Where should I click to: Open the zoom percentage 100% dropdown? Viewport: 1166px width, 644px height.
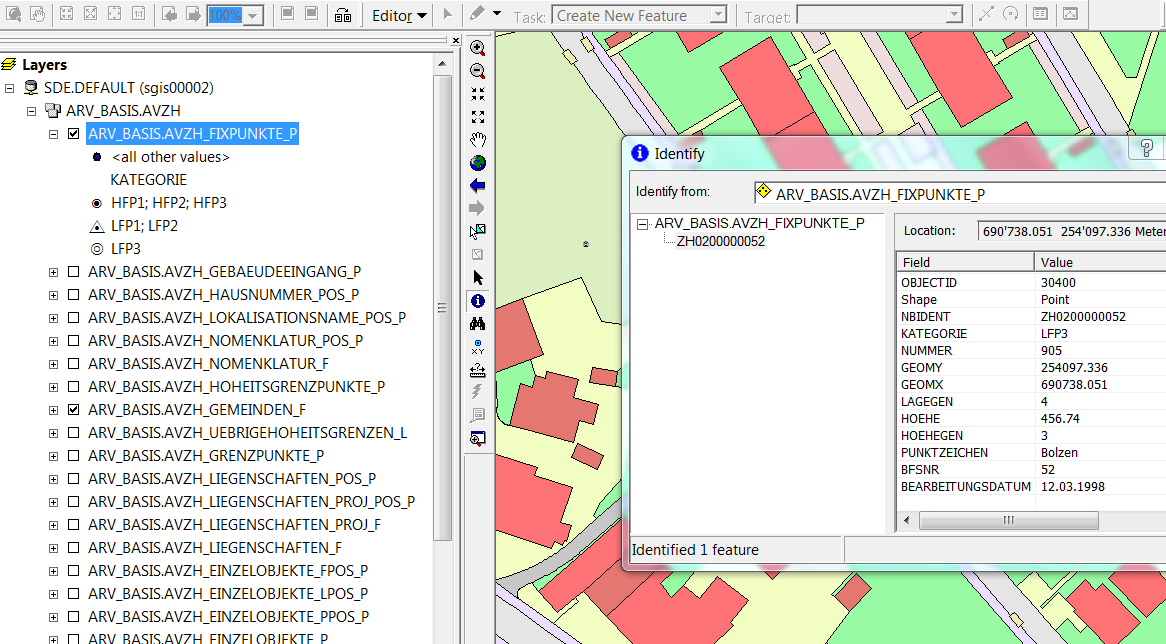point(254,16)
